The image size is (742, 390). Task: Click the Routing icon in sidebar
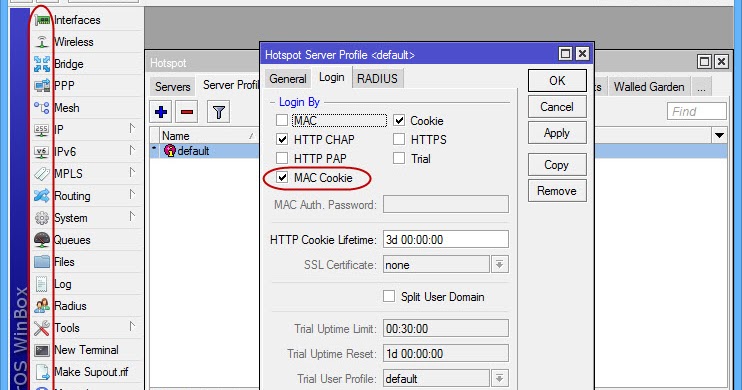tap(42, 195)
